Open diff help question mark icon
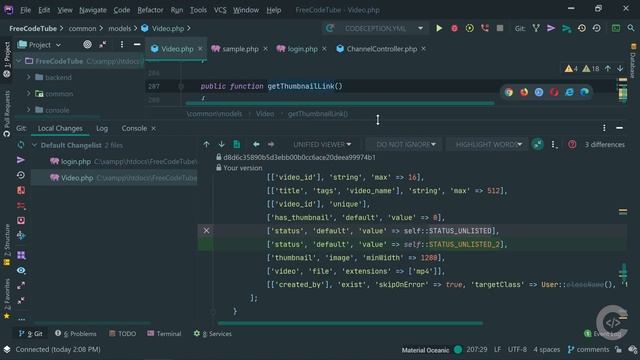The width and height of the screenshot is (640, 360). (572, 144)
